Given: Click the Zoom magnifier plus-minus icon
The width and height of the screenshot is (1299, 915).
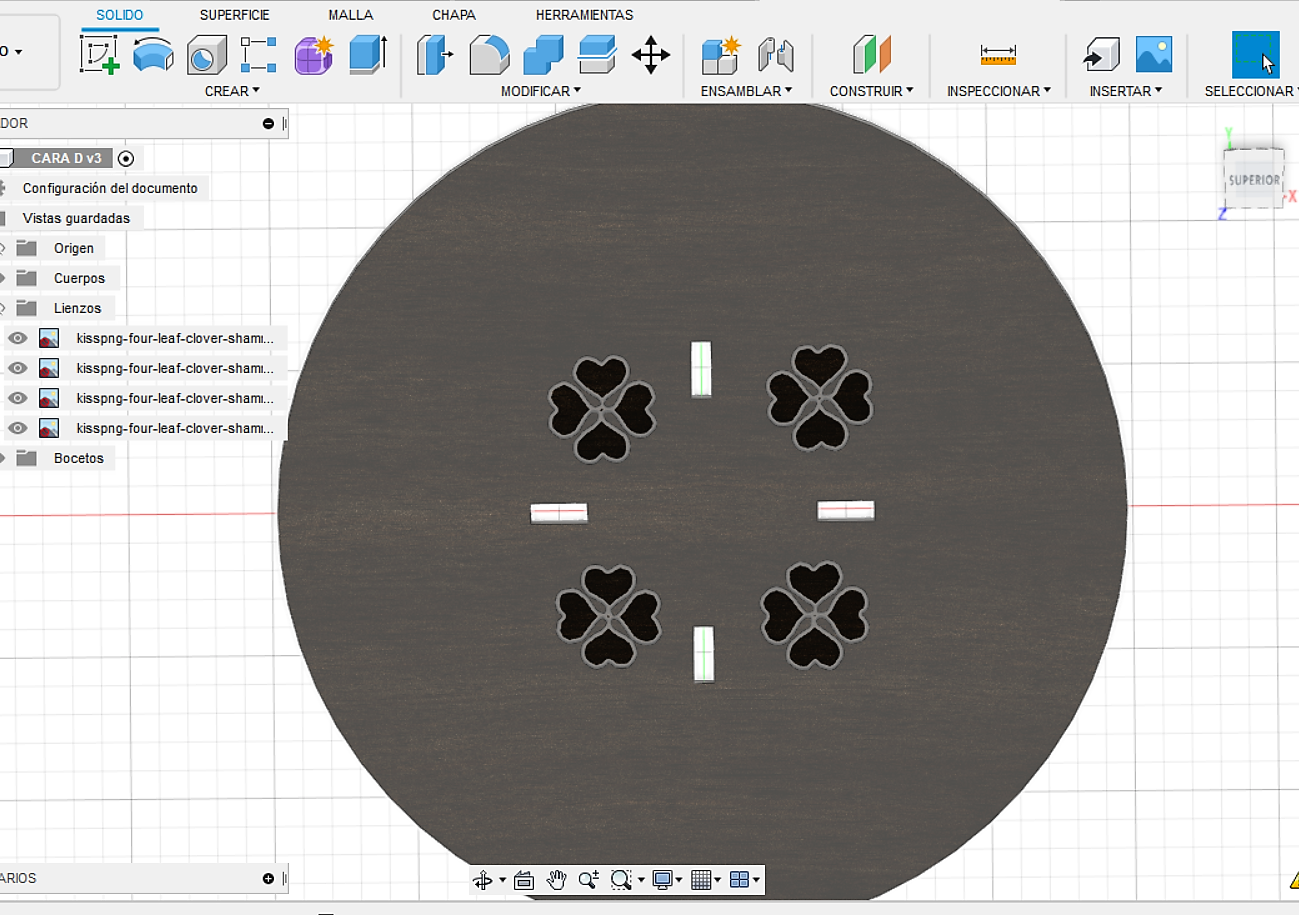Looking at the screenshot, I should pyautogui.click(x=588, y=880).
